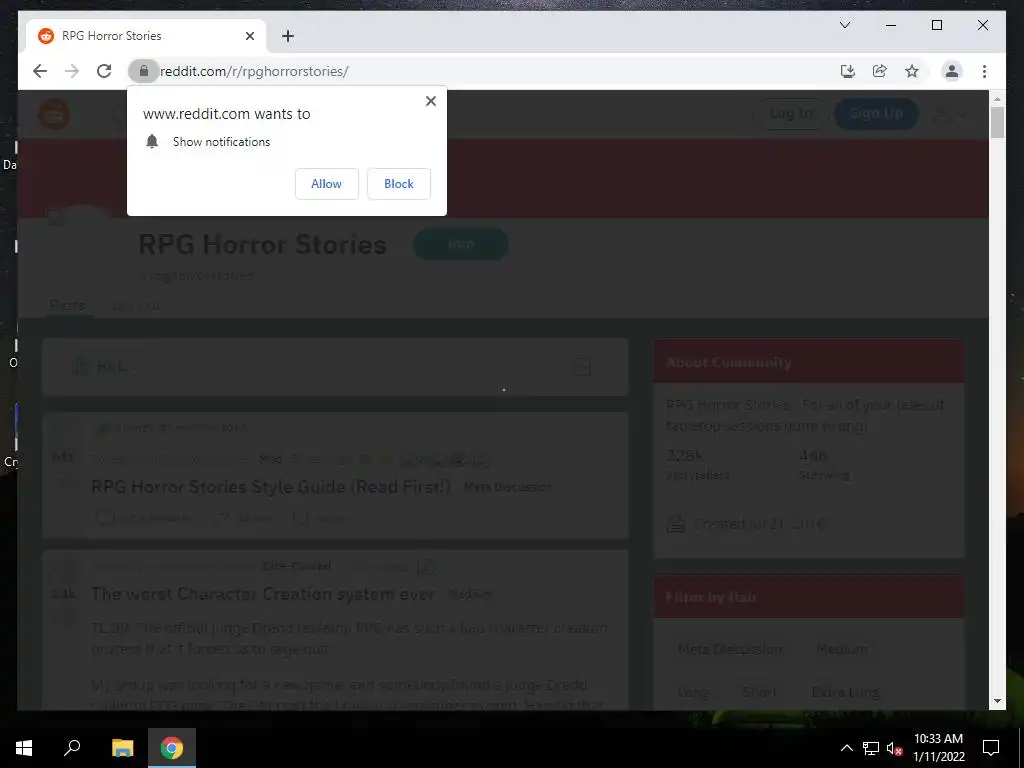This screenshot has height=768, width=1024.
Task: Open the Windows notification center
Action: (991, 748)
